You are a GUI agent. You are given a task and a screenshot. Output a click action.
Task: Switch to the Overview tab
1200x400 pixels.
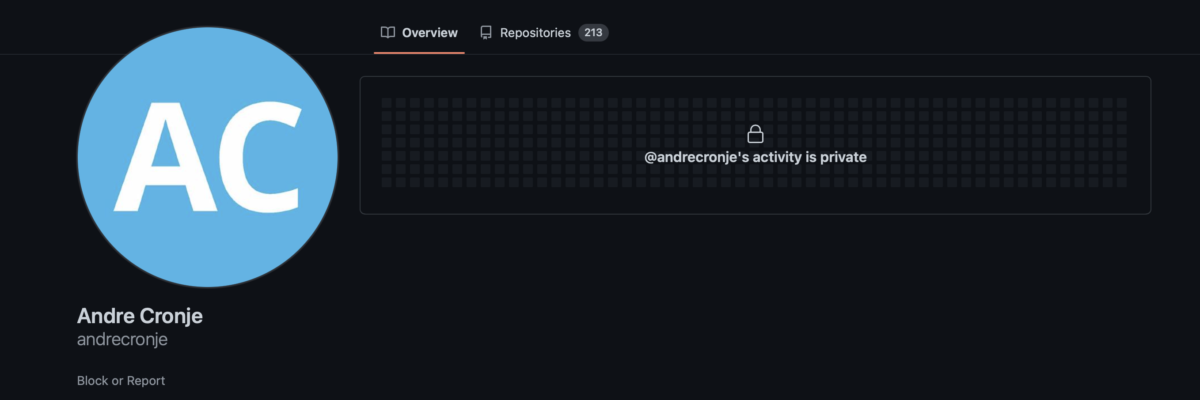point(419,33)
